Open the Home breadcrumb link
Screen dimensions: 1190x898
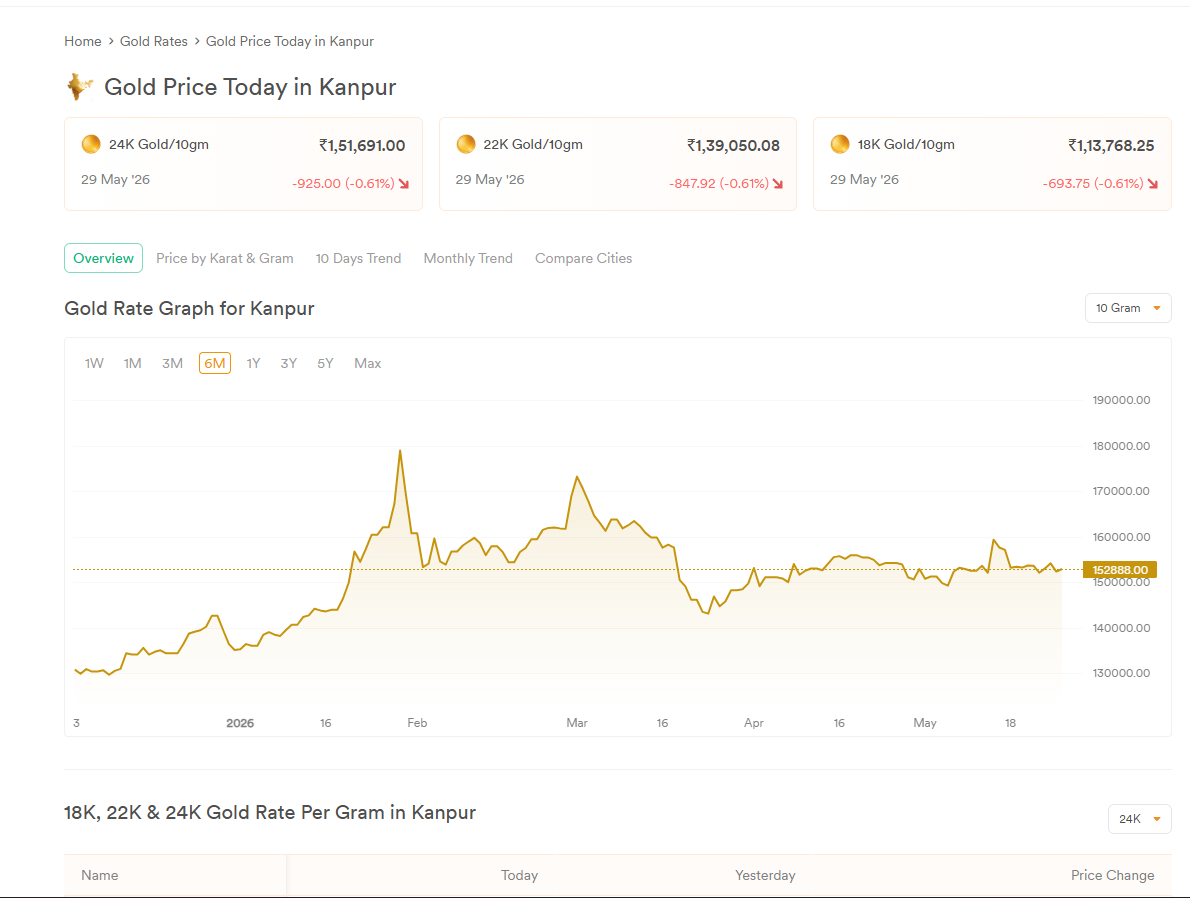[83, 41]
